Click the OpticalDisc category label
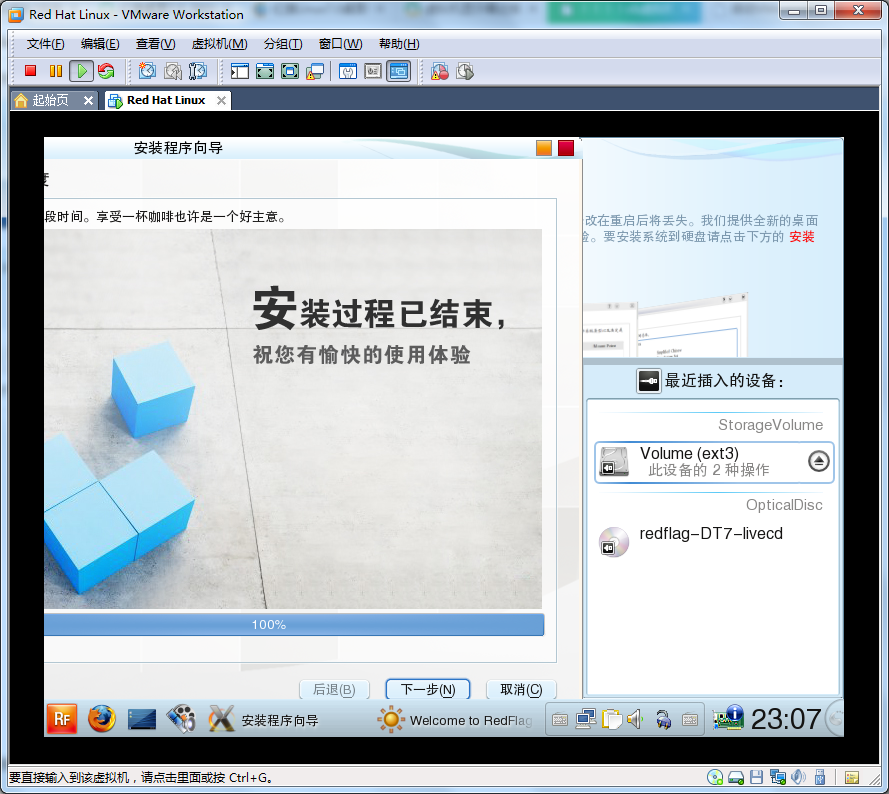The height and width of the screenshot is (794, 889). click(x=784, y=505)
